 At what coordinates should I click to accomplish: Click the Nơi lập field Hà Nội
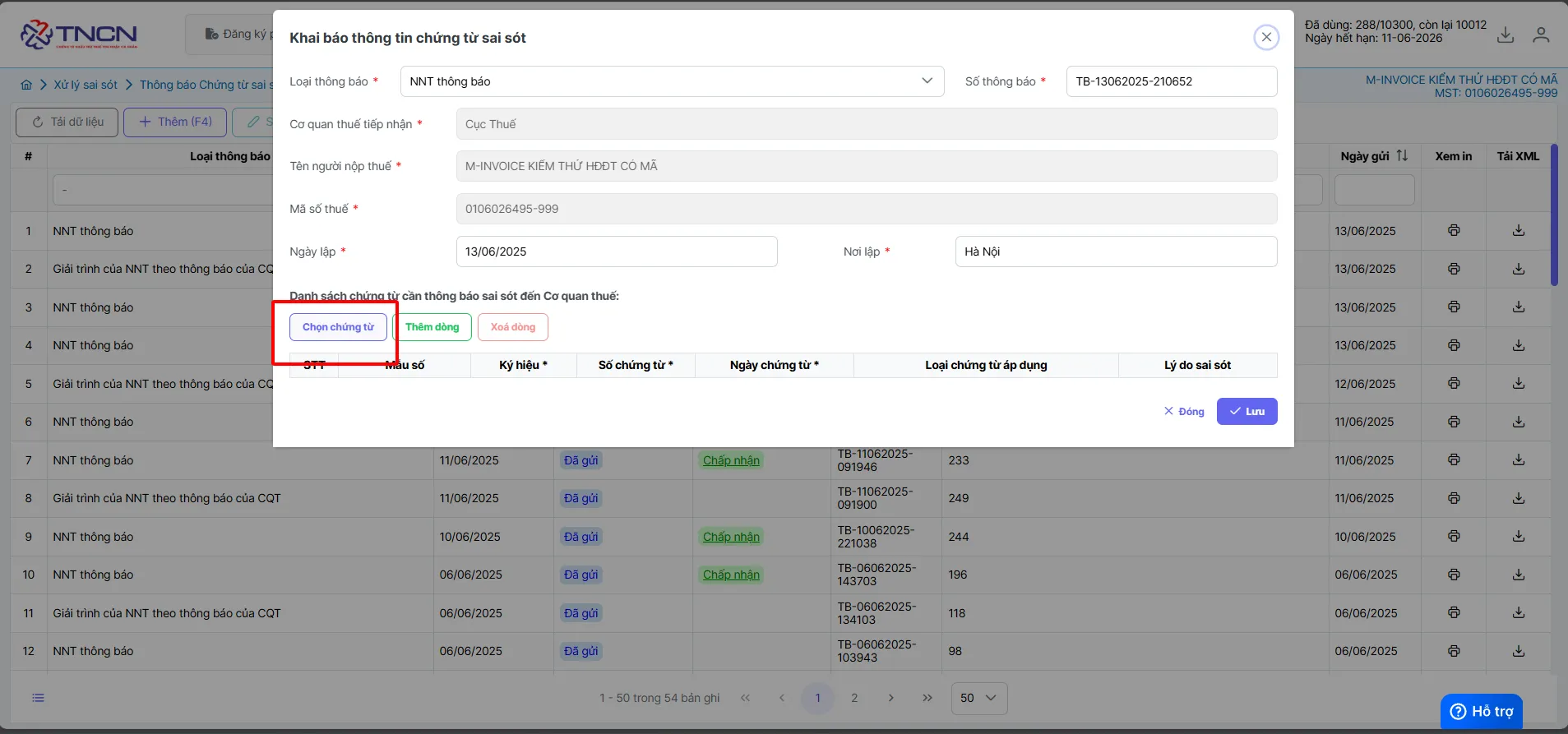[x=1116, y=252]
